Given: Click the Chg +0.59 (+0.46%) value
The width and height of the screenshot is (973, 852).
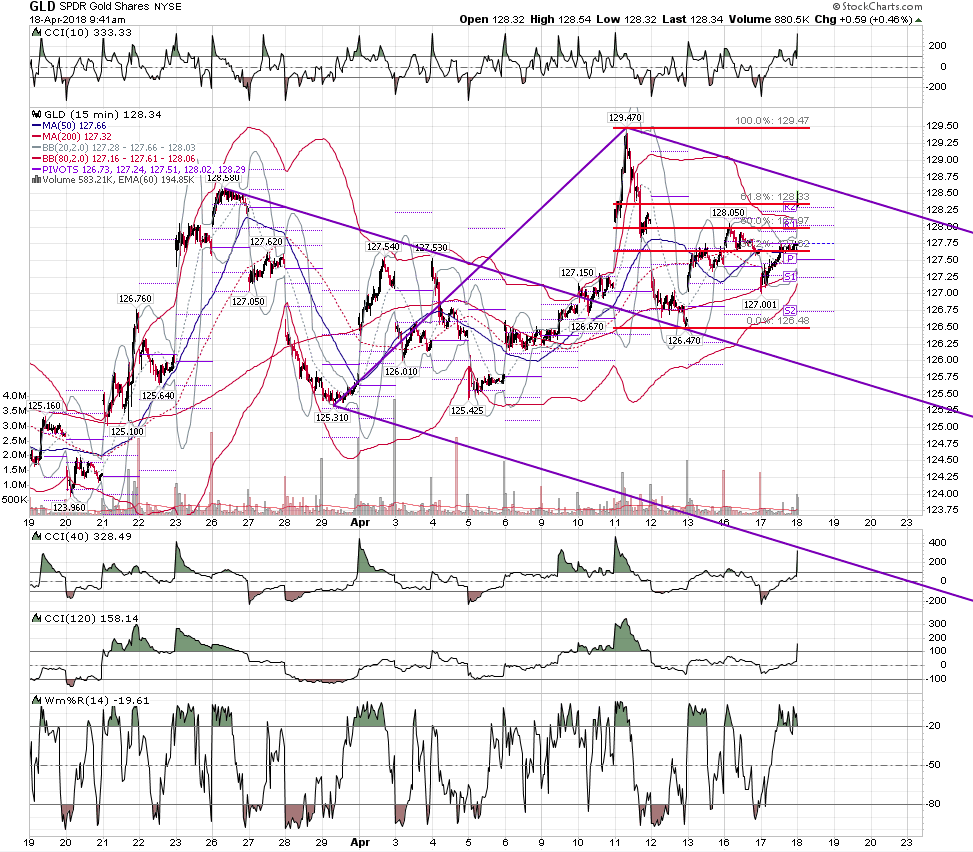Looking at the screenshot, I should 863,19.
